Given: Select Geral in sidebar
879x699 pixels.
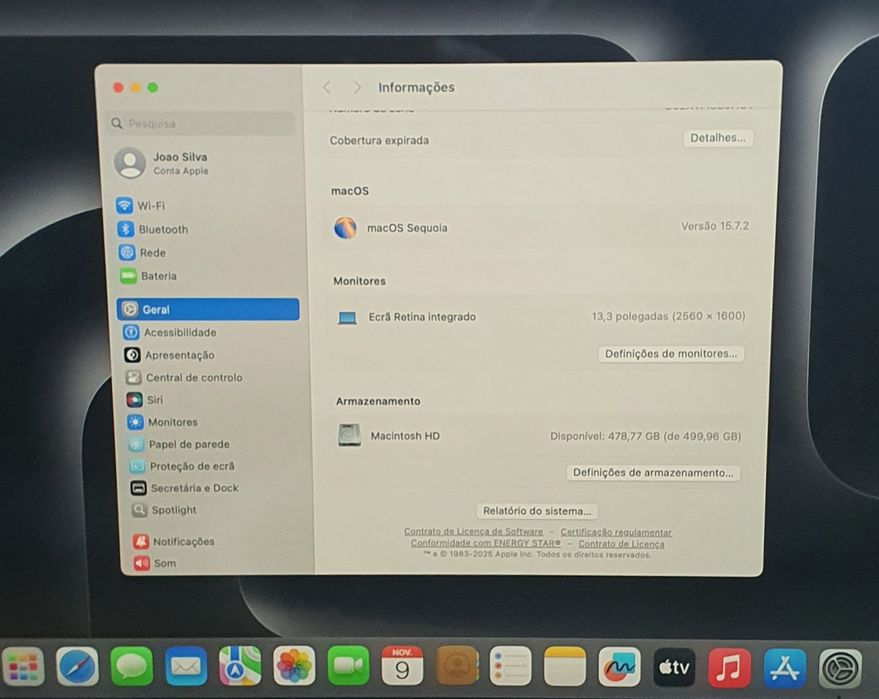Looking at the screenshot, I should point(208,309).
